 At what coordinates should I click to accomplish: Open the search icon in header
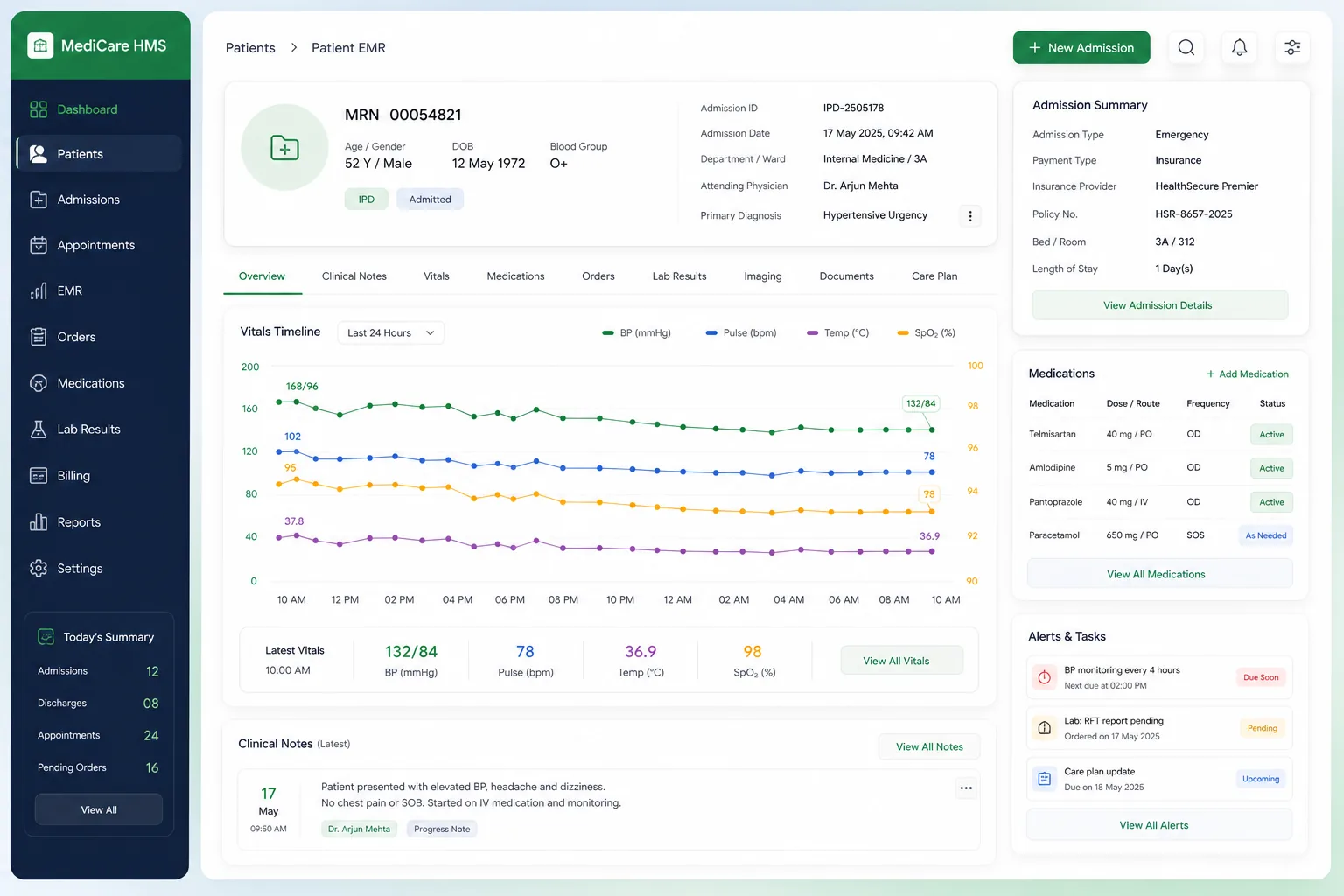point(1186,48)
